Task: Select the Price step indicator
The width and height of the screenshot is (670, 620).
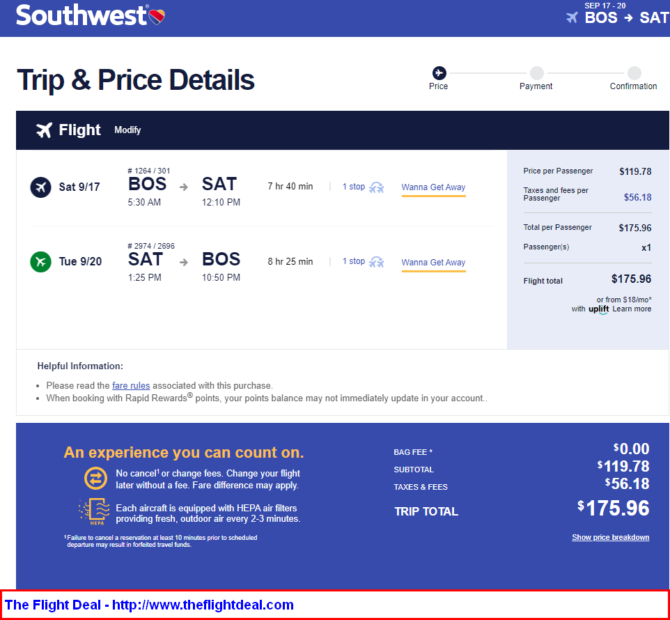Action: point(438,72)
